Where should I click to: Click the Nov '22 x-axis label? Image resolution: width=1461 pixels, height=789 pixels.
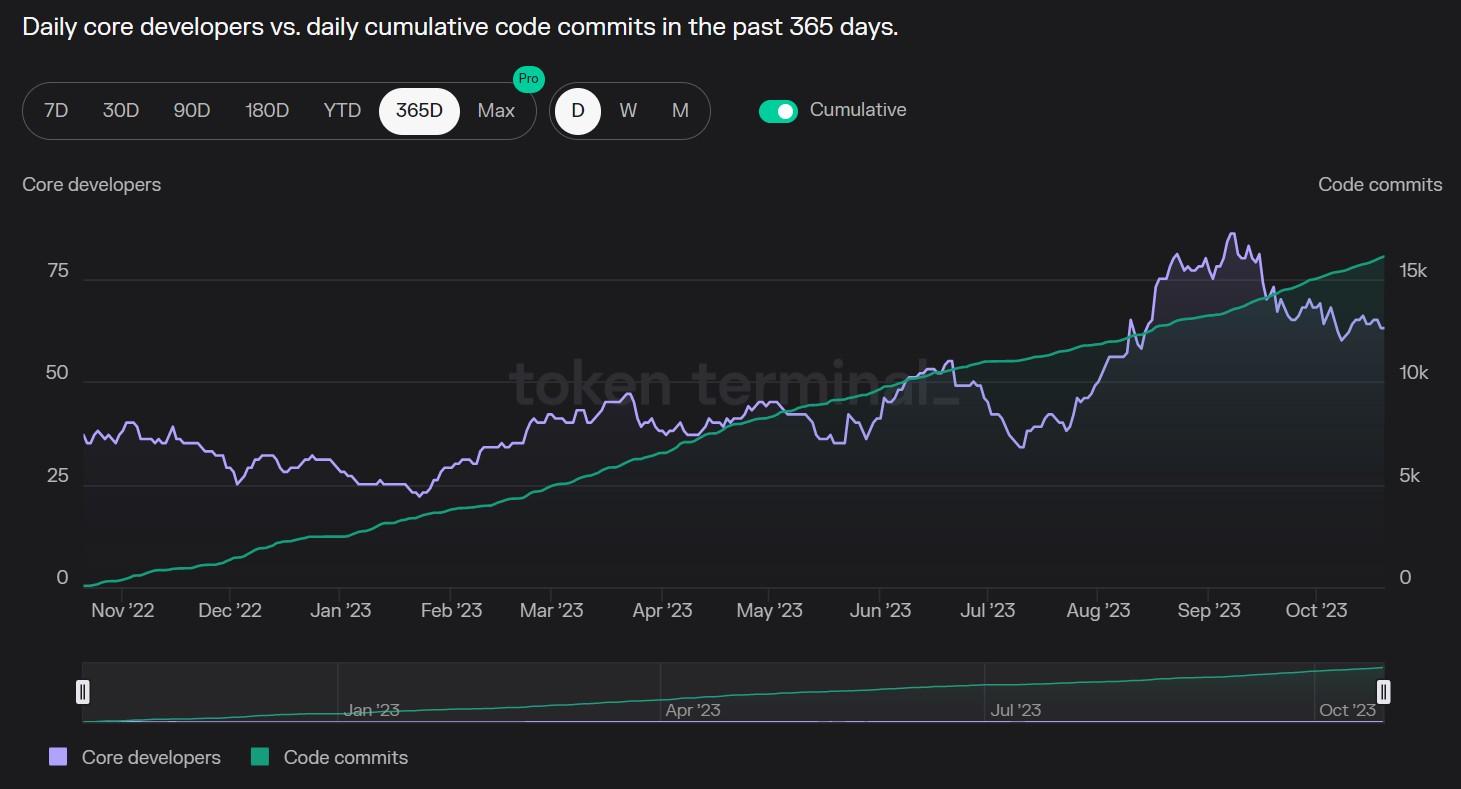(123, 610)
